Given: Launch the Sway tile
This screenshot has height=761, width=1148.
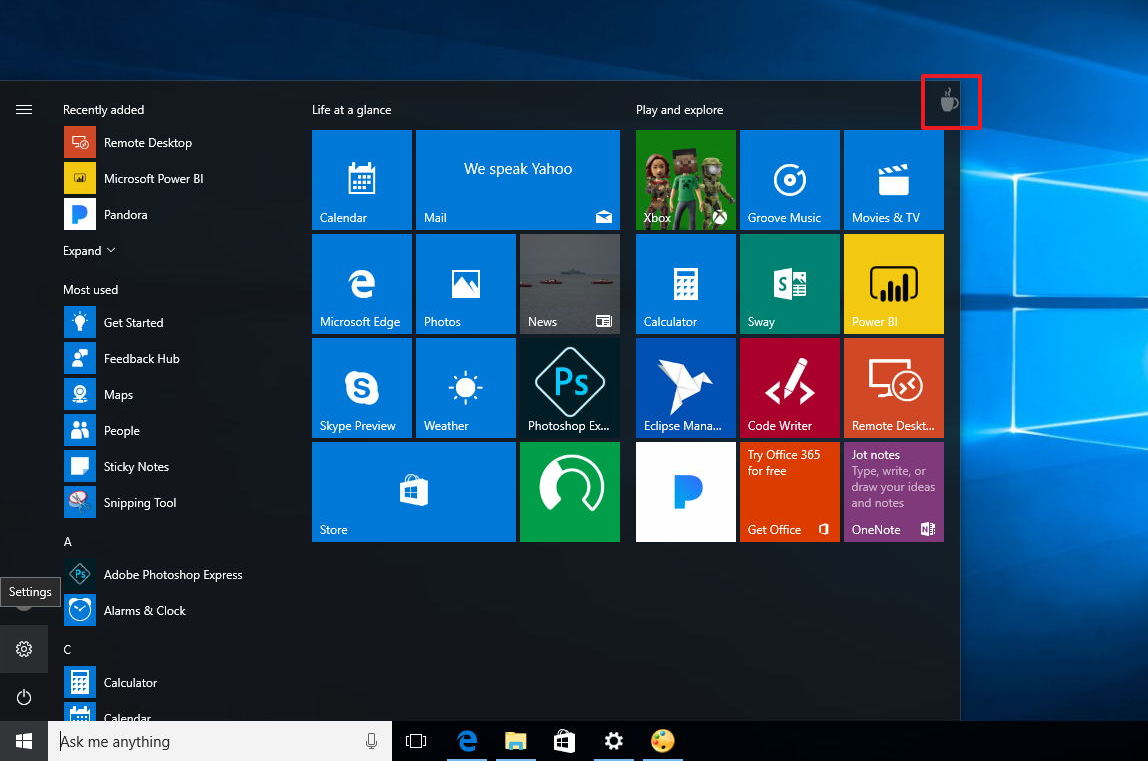Looking at the screenshot, I should click(789, 283).
